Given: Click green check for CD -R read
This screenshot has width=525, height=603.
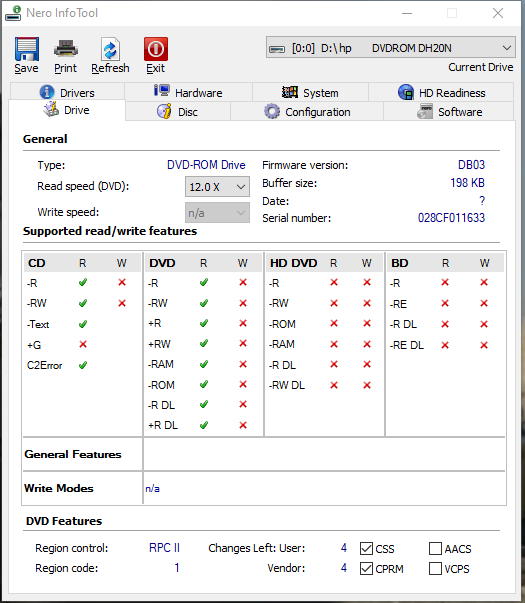Looking at the screenshot, I should pyautogui.click(x=83, y=283).
